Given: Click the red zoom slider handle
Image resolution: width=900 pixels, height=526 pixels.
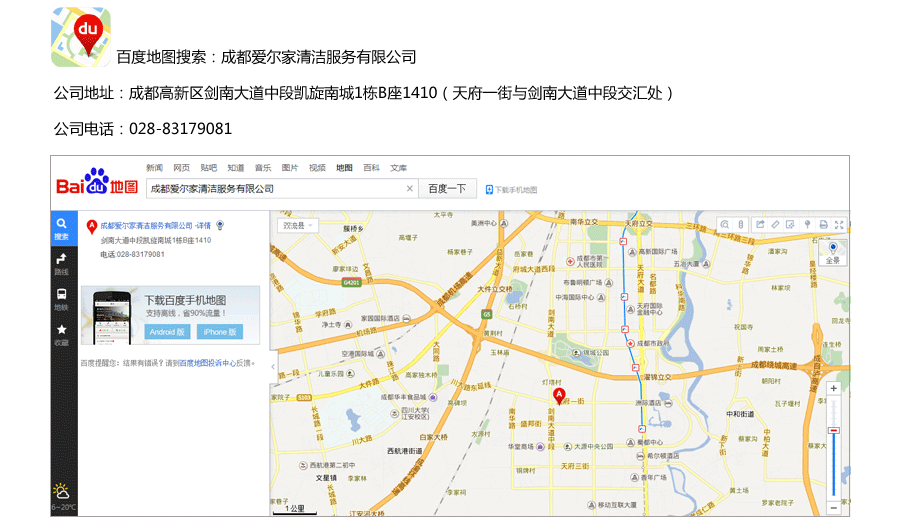Looking at the screenshot, I should pos(833,430).
